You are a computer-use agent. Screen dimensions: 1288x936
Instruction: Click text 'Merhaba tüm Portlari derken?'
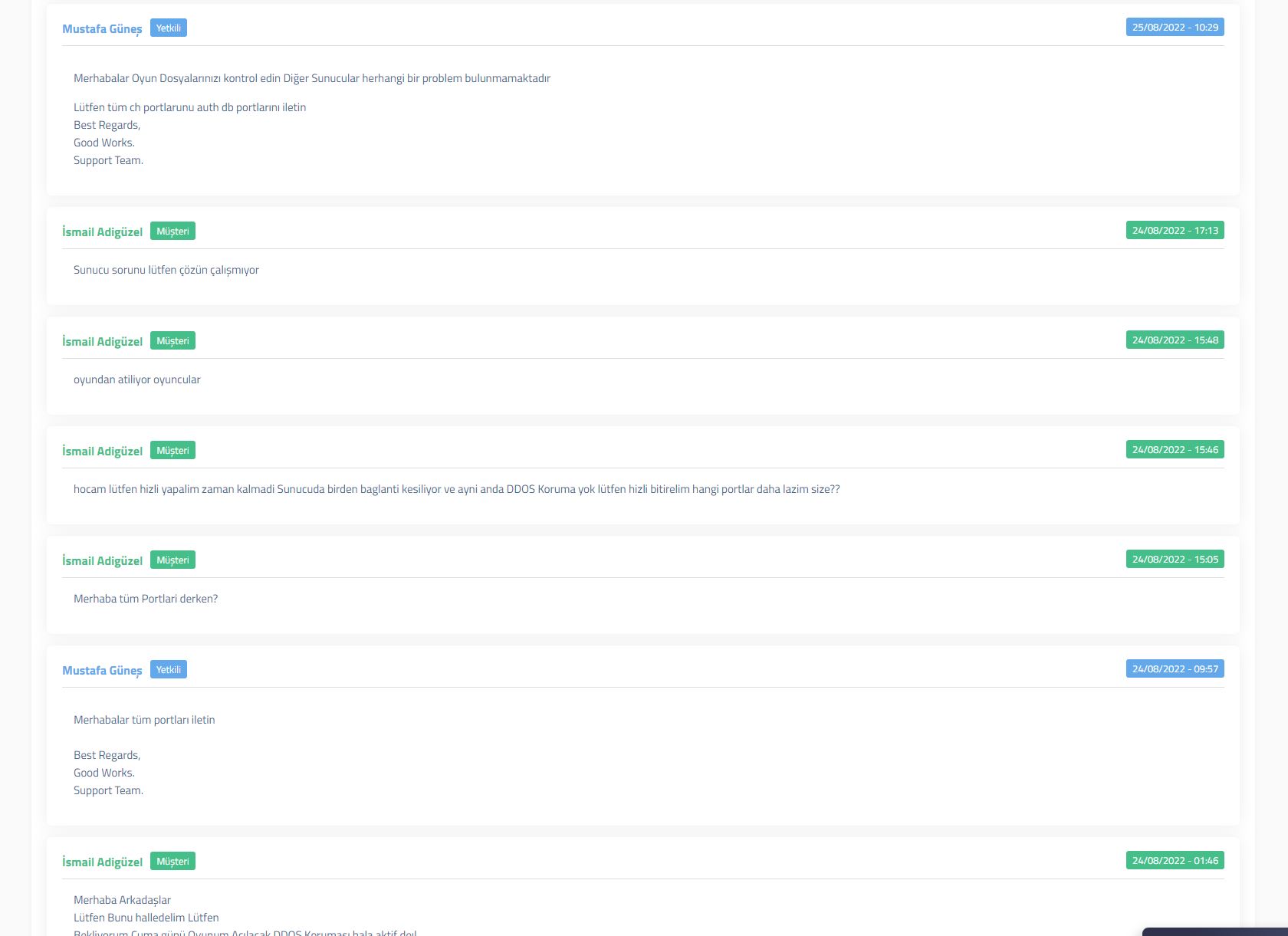146,599
